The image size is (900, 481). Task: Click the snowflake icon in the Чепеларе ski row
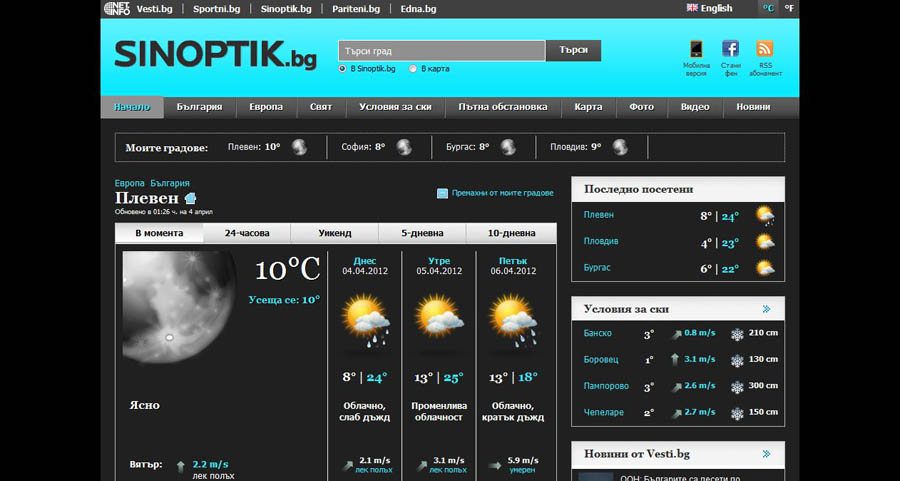tap(737, 413)
